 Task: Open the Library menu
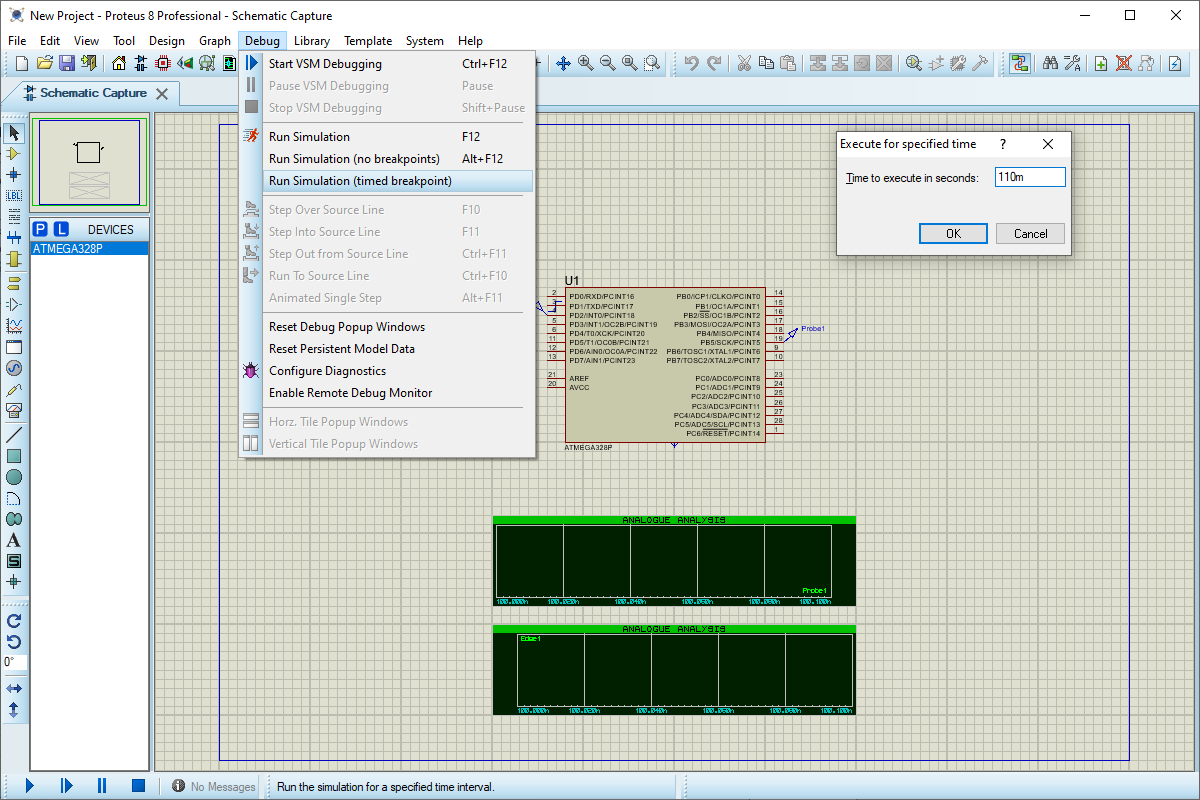[x=312, y=41]
